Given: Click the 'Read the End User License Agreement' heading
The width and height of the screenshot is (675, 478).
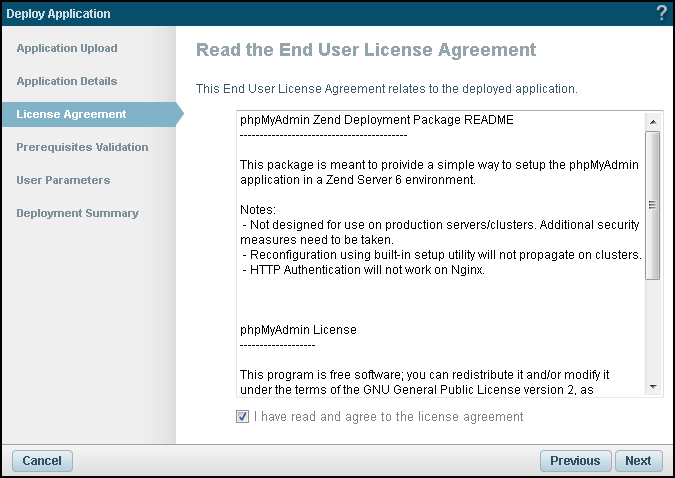Looking at the screenshot, I should tap(366, 50).
